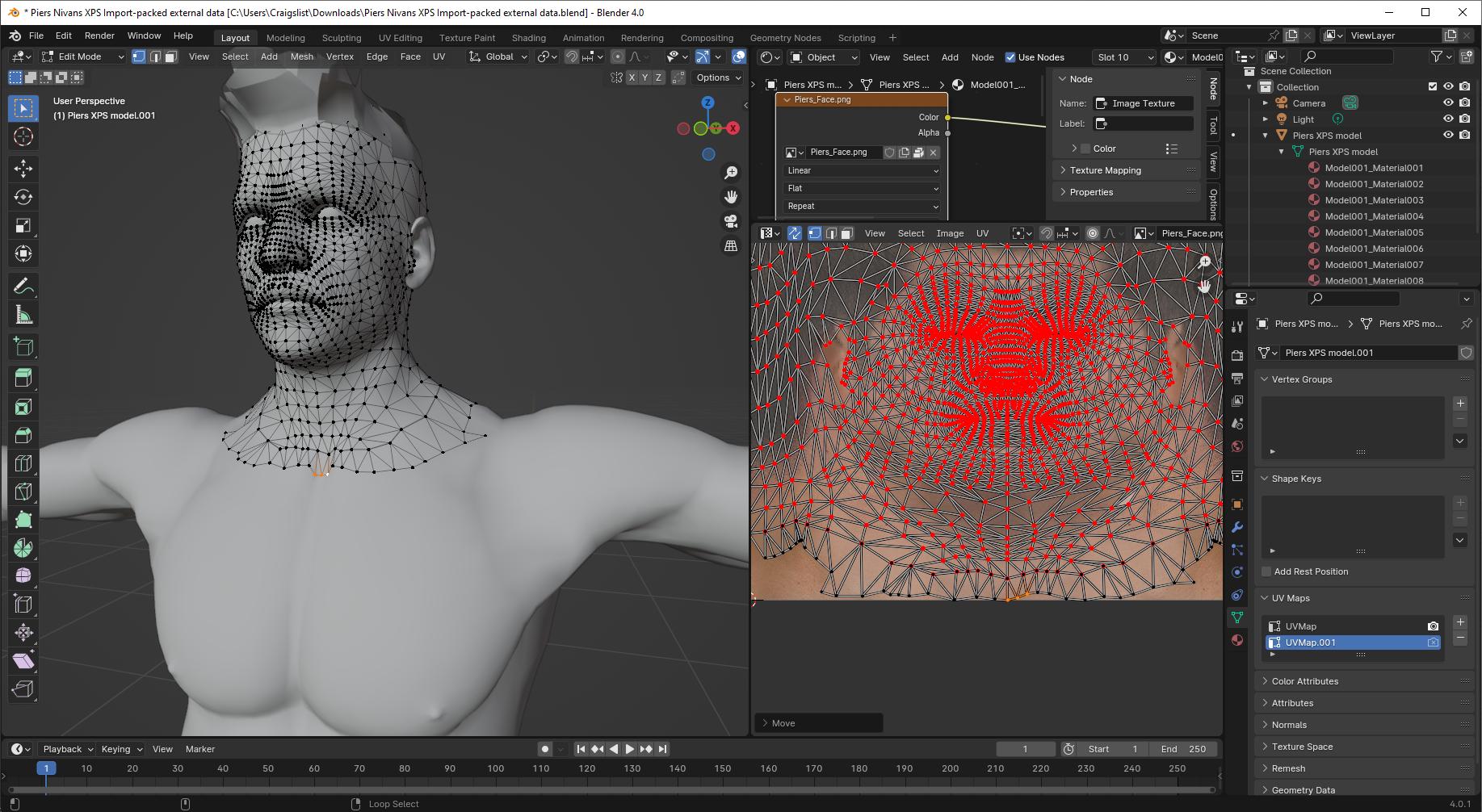1482x812 pixels.
Task: Select UVMap.001 in the UV Maps list
Action: (1353, 642)
